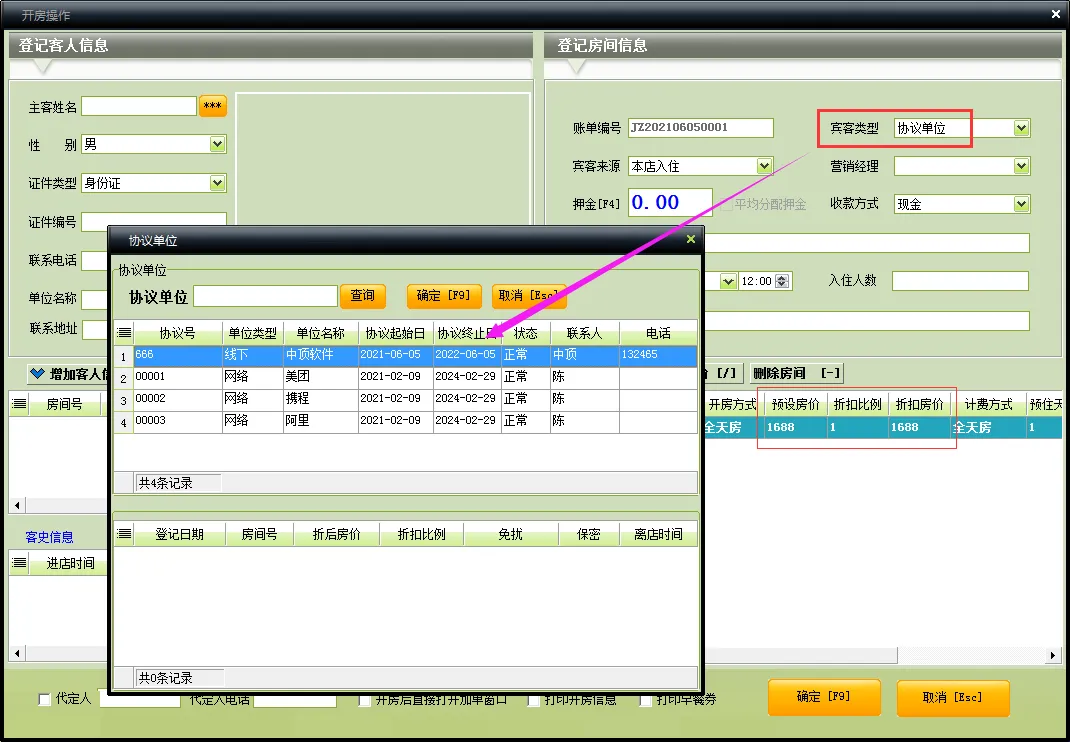Viewport: 1070px width, 742px height.
Task: Select the 美团 agreement unit row
Action: pyautogui.click(x=405, y=377)
